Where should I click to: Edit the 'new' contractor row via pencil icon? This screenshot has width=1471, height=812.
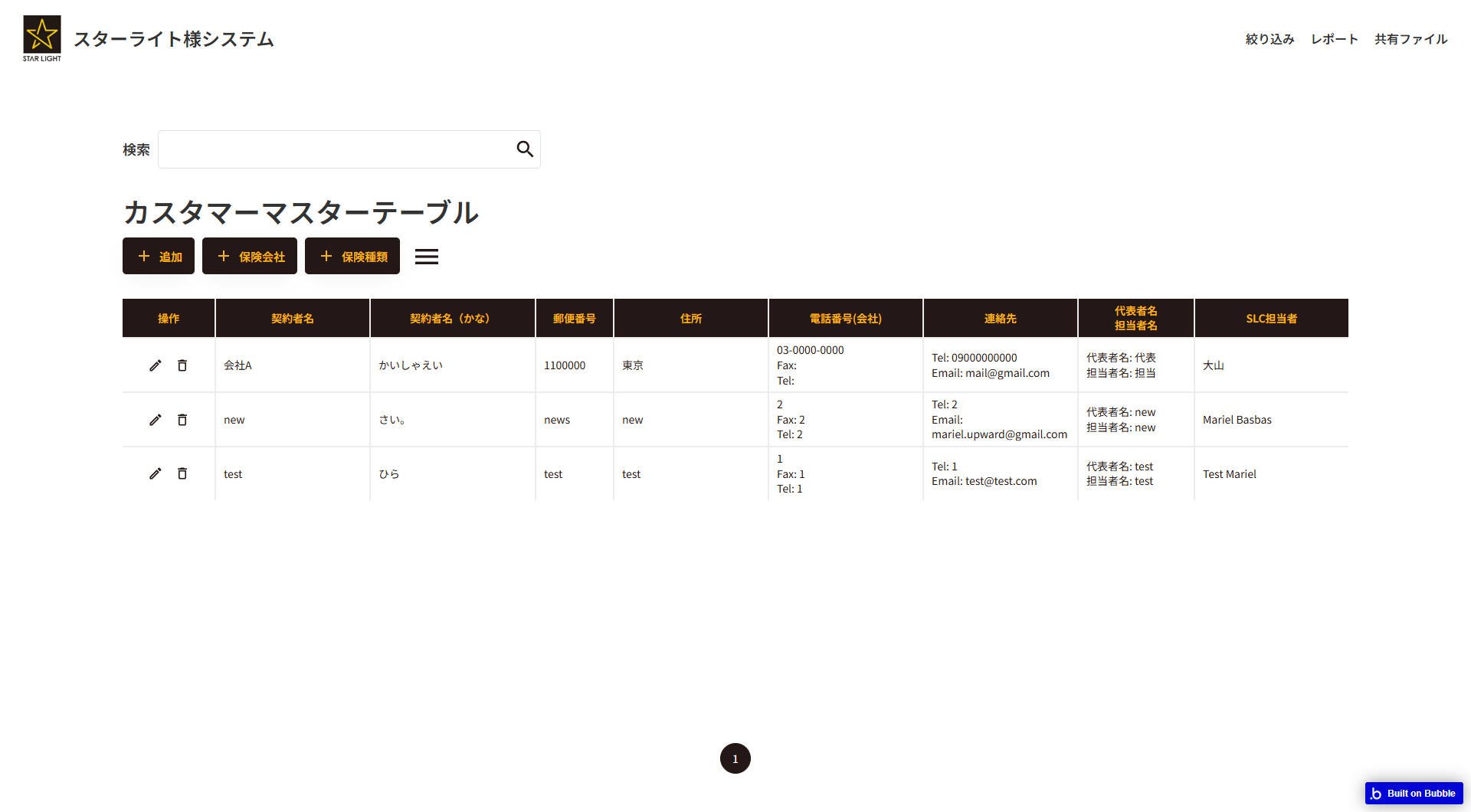(x=156, y=419)
